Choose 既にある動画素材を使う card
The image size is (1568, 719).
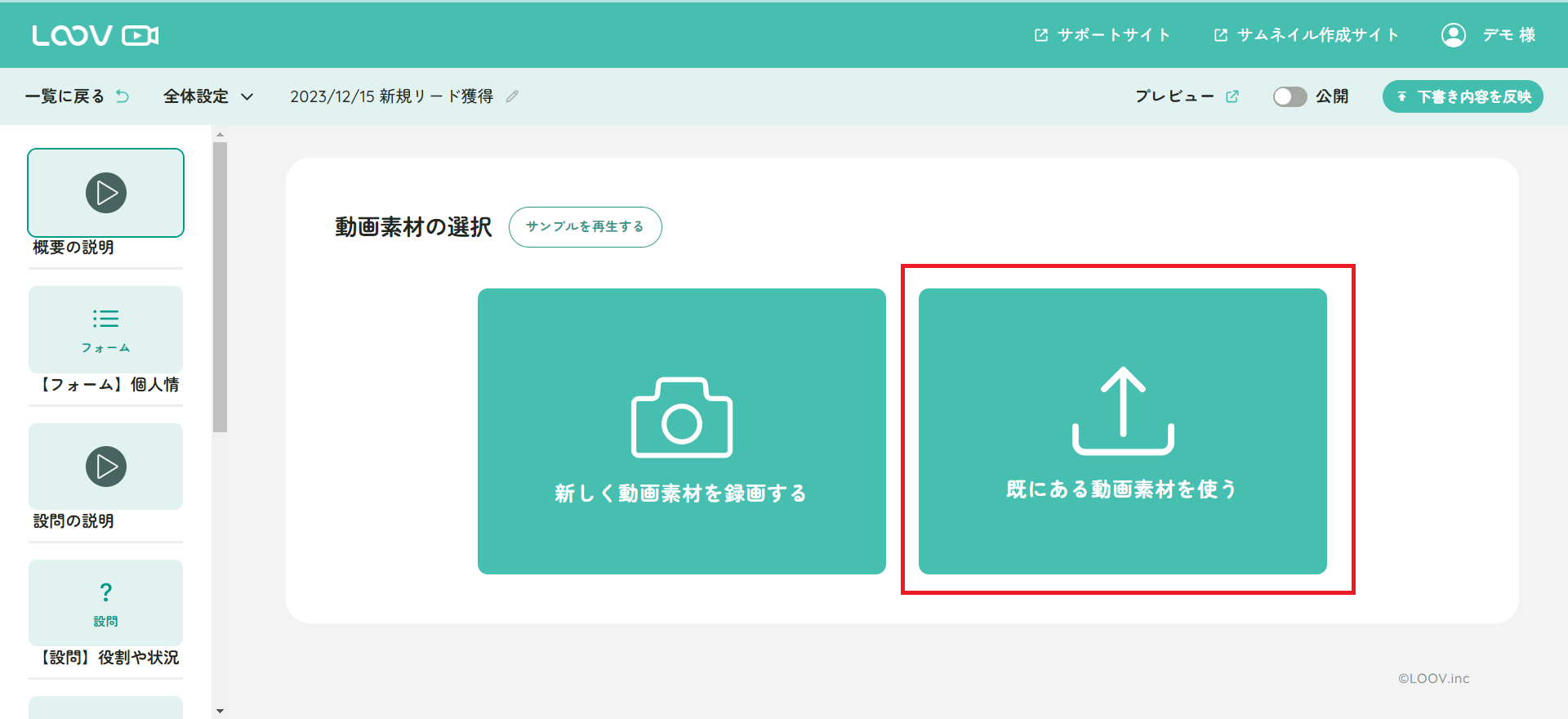1123,431
